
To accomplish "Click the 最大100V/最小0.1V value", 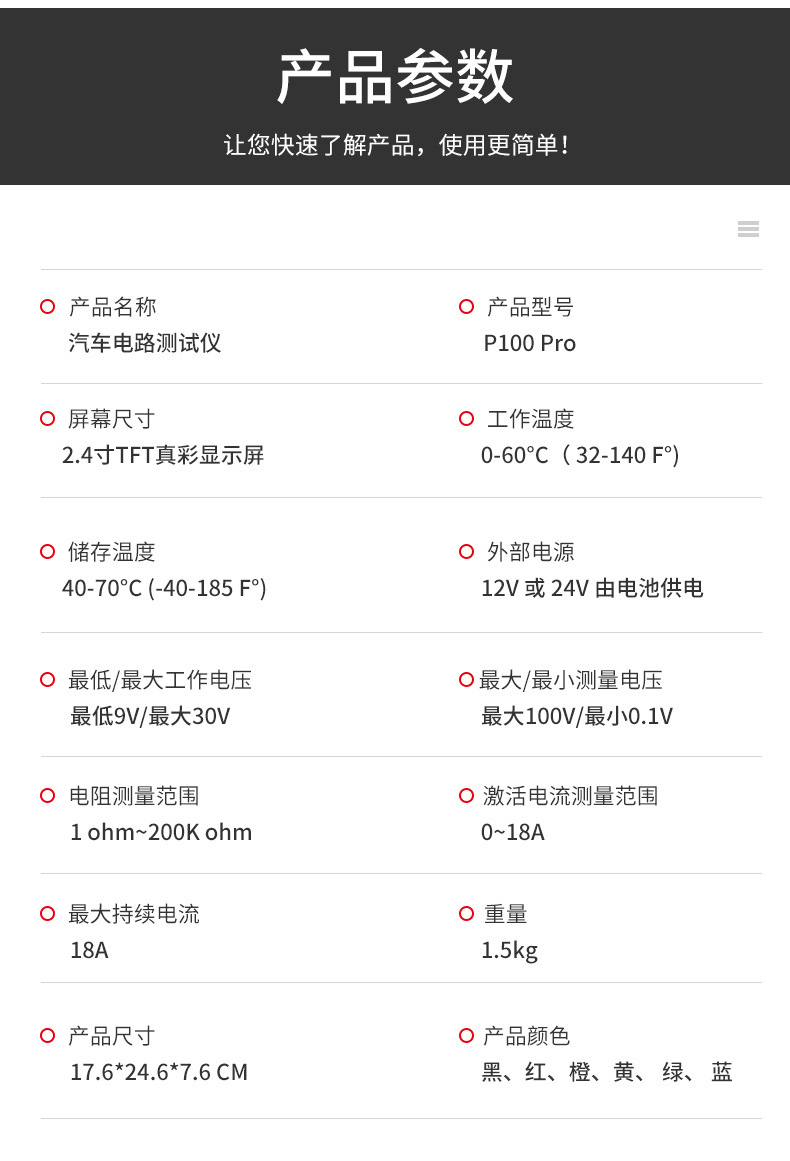I will point(577,717).
